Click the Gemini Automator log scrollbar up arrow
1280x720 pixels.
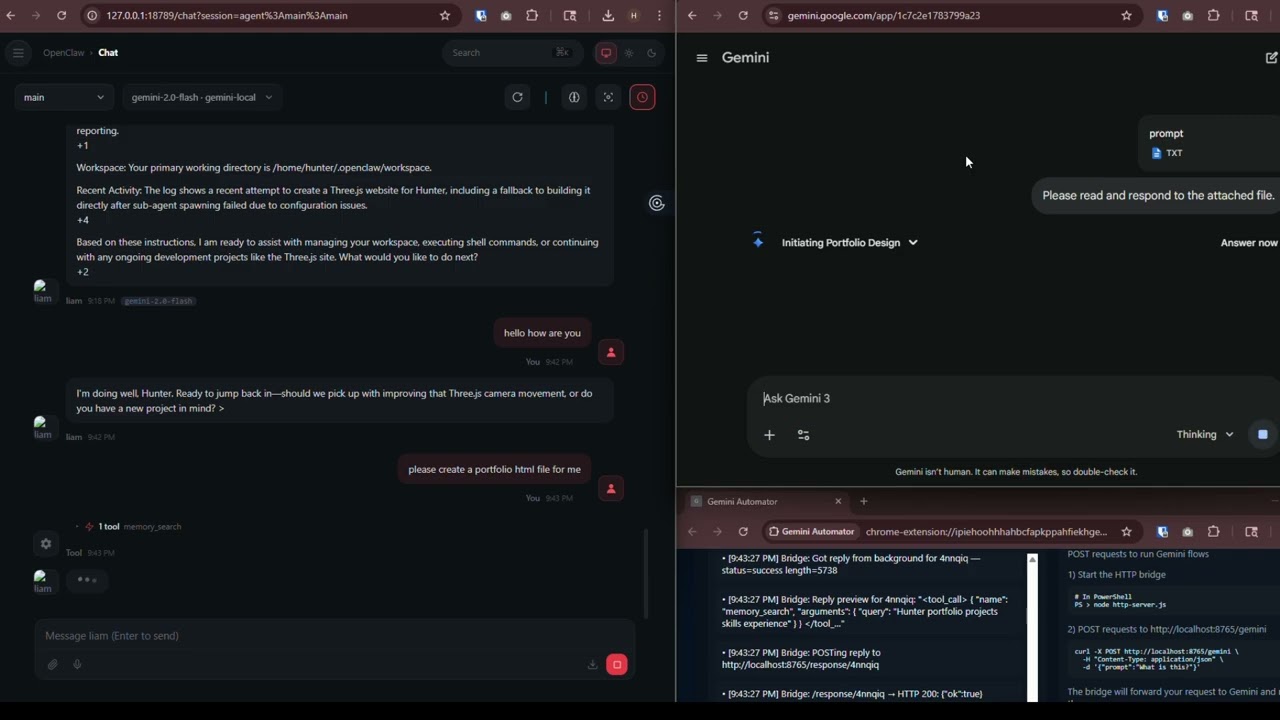pos(1033,560)
